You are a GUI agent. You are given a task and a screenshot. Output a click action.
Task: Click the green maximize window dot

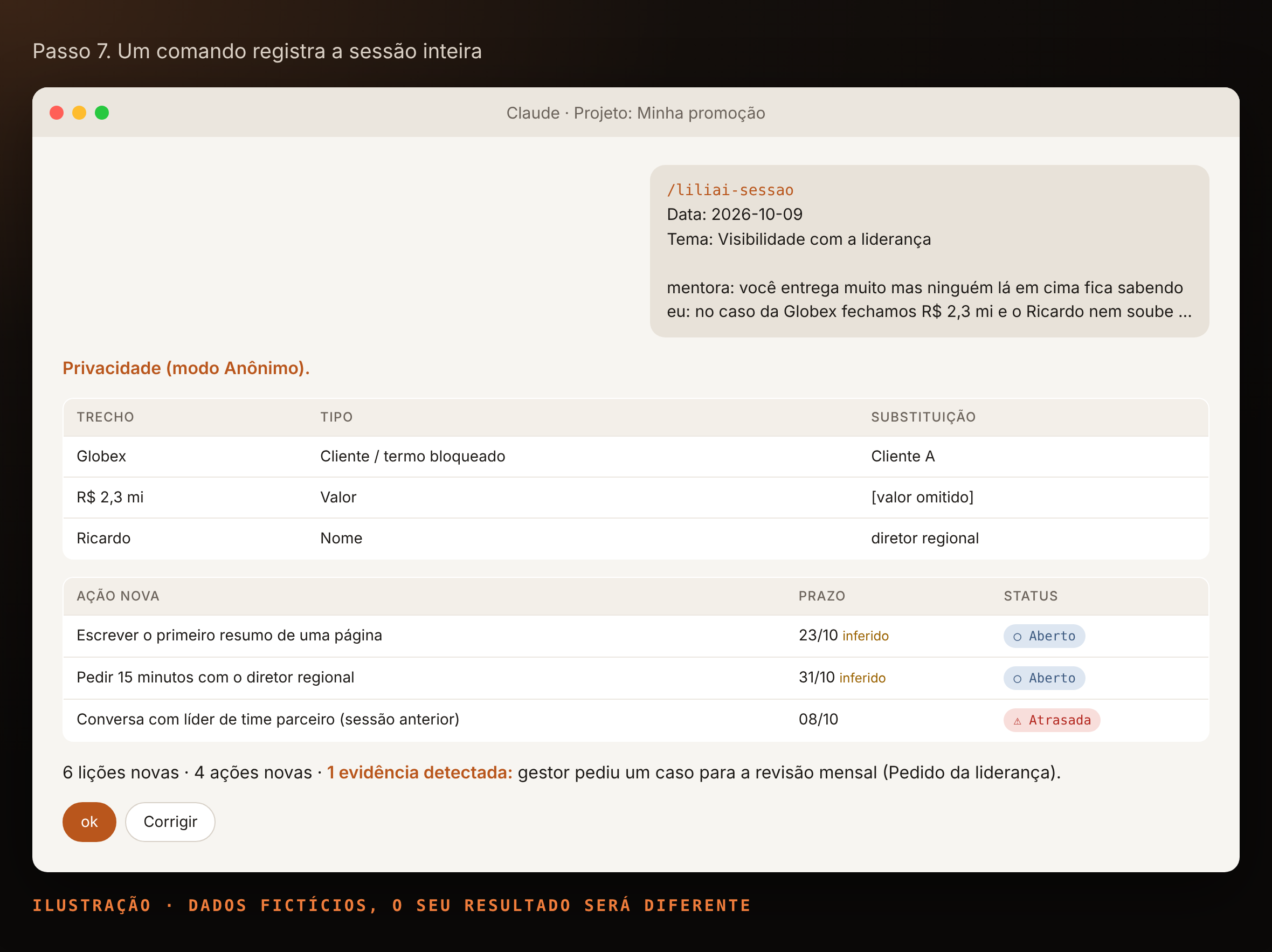pos(102,113)
